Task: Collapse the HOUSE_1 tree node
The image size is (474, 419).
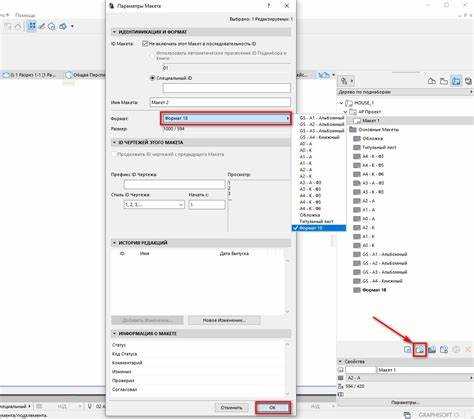Action: coord(341,103)
